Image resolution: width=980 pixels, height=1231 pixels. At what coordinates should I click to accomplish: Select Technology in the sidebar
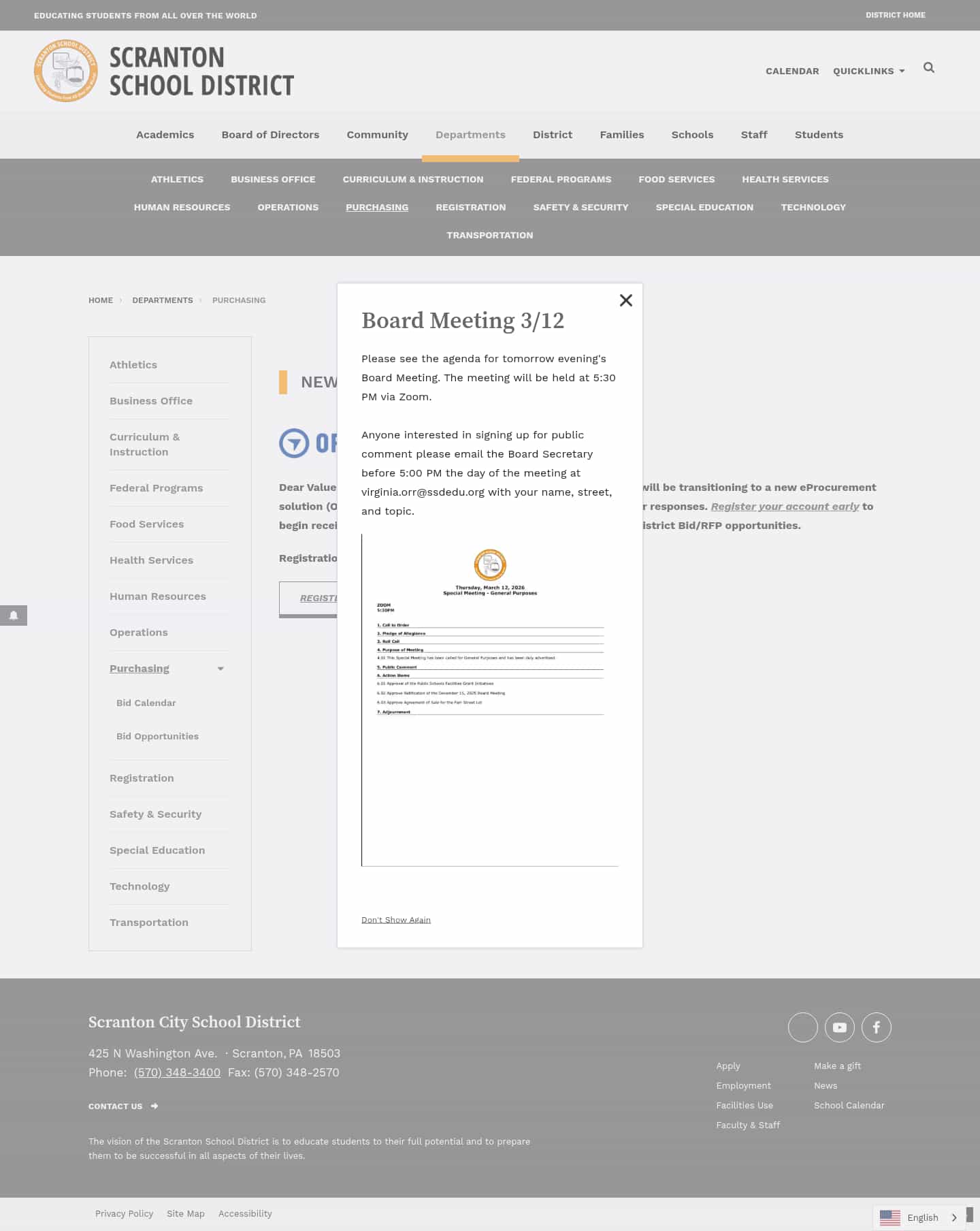[x=140, y=886]
